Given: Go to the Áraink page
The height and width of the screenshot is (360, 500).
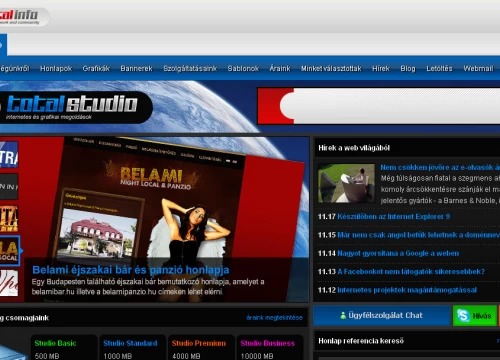Looking at the screenshot, I should tap(280, 68).
